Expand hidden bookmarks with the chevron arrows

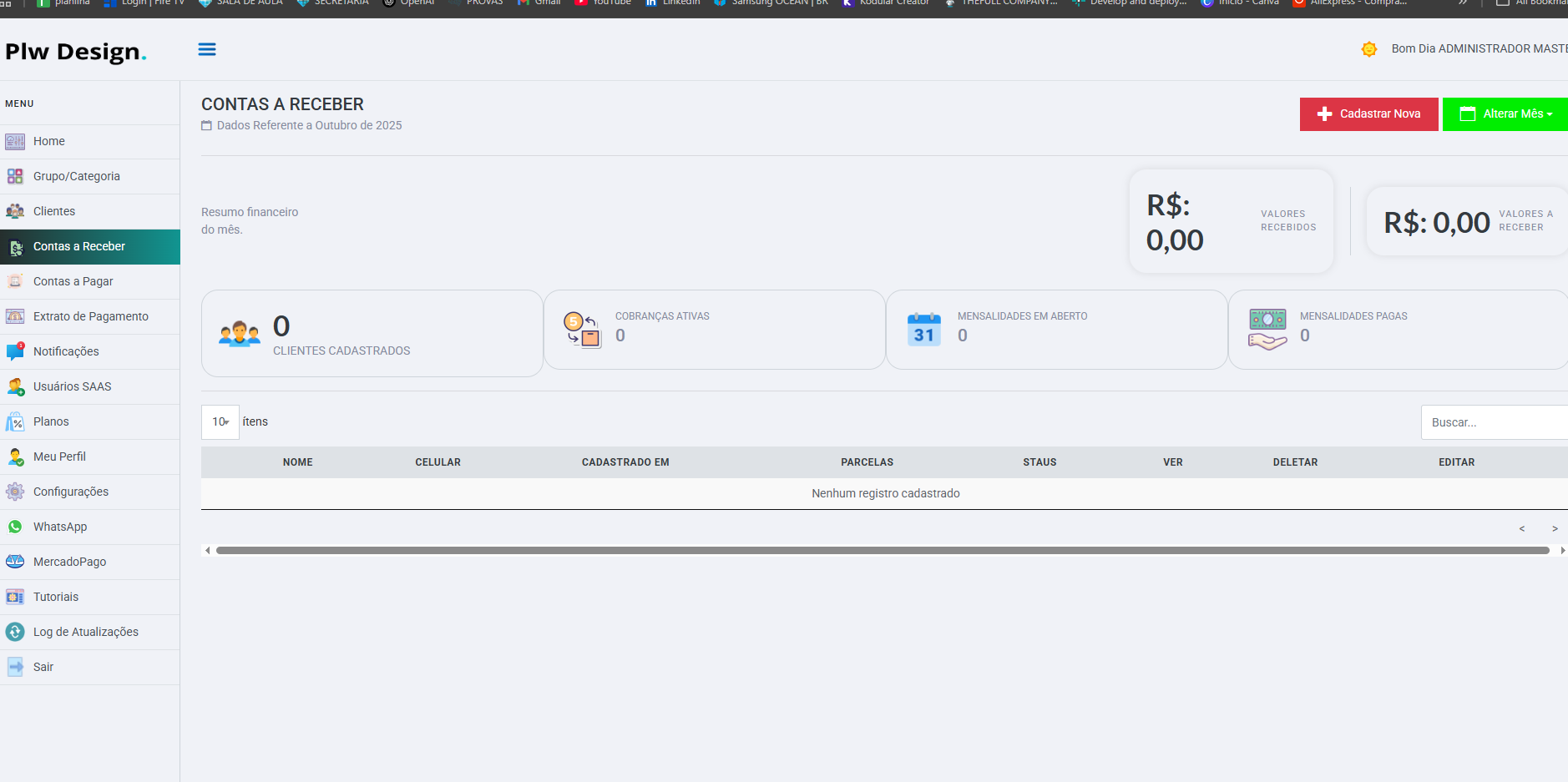pyautogui.click(x=1464, y=3)
